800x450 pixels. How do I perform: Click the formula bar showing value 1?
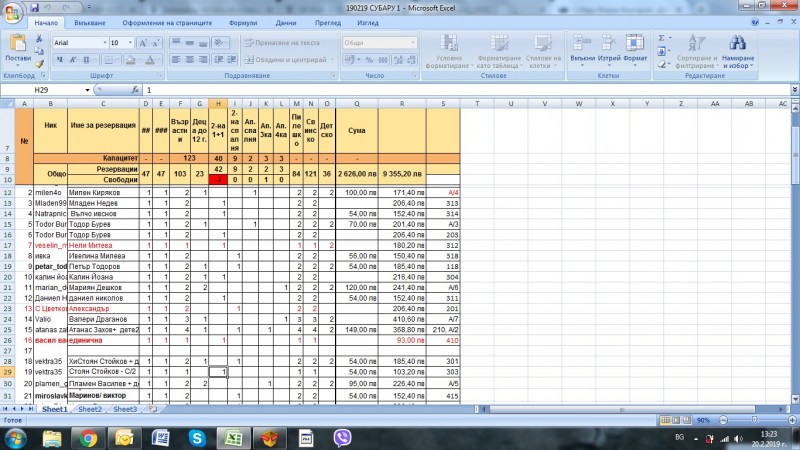pyautogui.click(x=467, y=90)
